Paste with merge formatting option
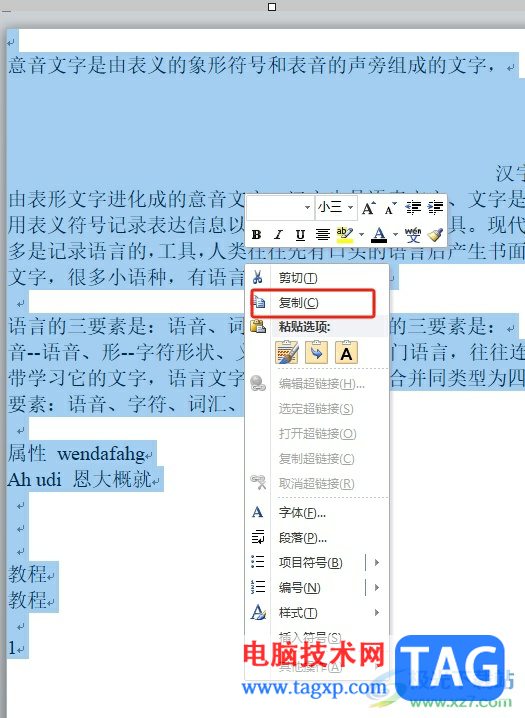 317,353
